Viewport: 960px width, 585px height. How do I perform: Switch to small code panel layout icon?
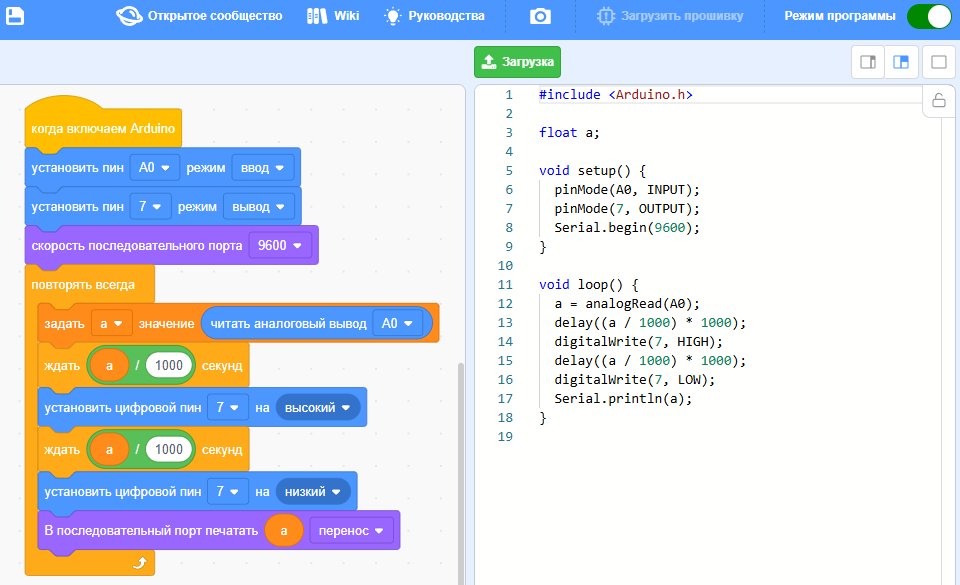tap(868, 62)
